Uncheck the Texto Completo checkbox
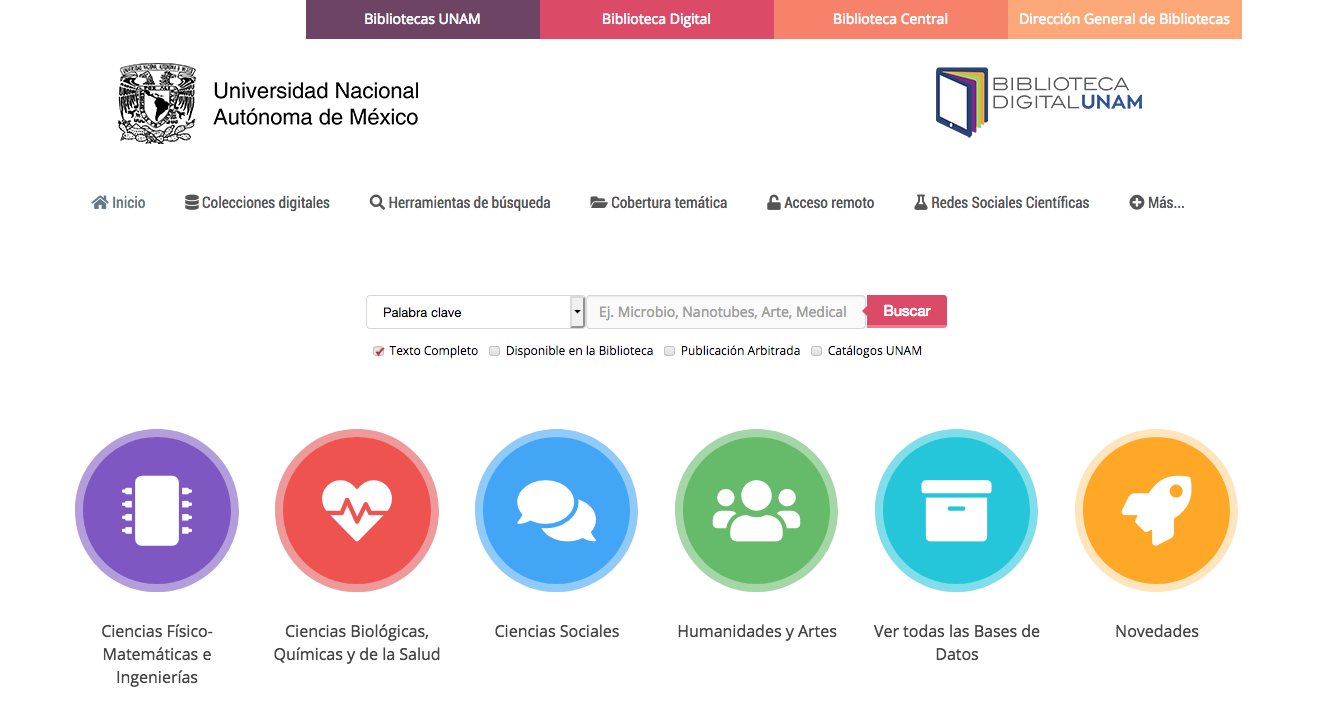 (x=379, y=351)
